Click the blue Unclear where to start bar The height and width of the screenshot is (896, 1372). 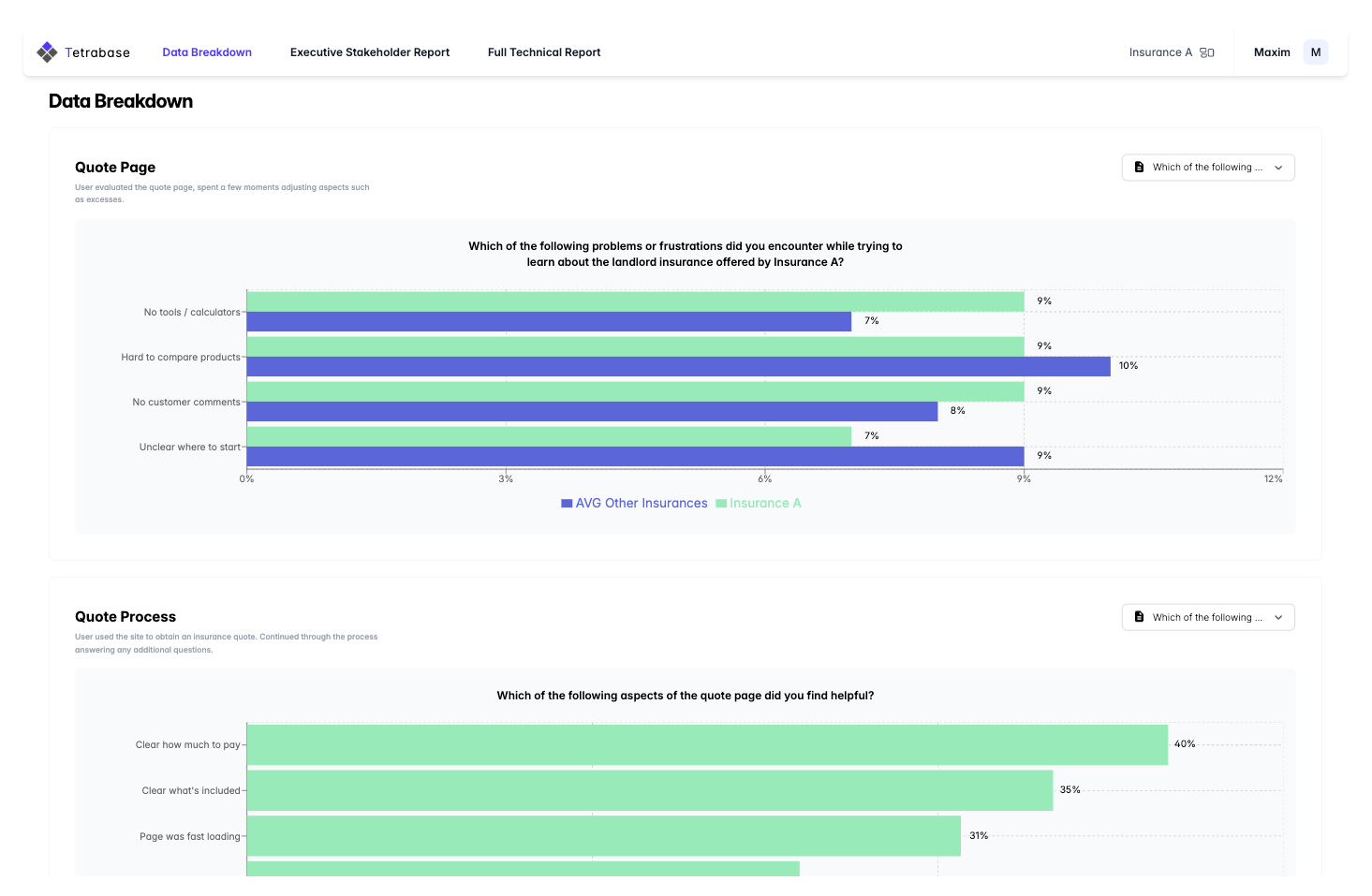pos(635,456)
